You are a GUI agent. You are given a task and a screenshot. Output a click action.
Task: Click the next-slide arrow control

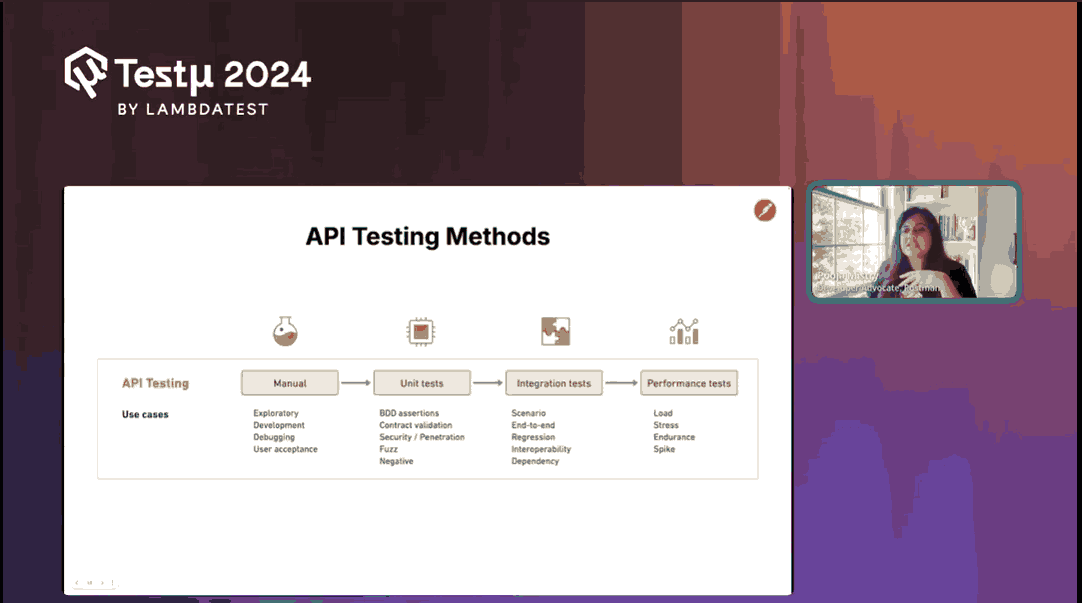pyautogui.click(x=102, y=583)
